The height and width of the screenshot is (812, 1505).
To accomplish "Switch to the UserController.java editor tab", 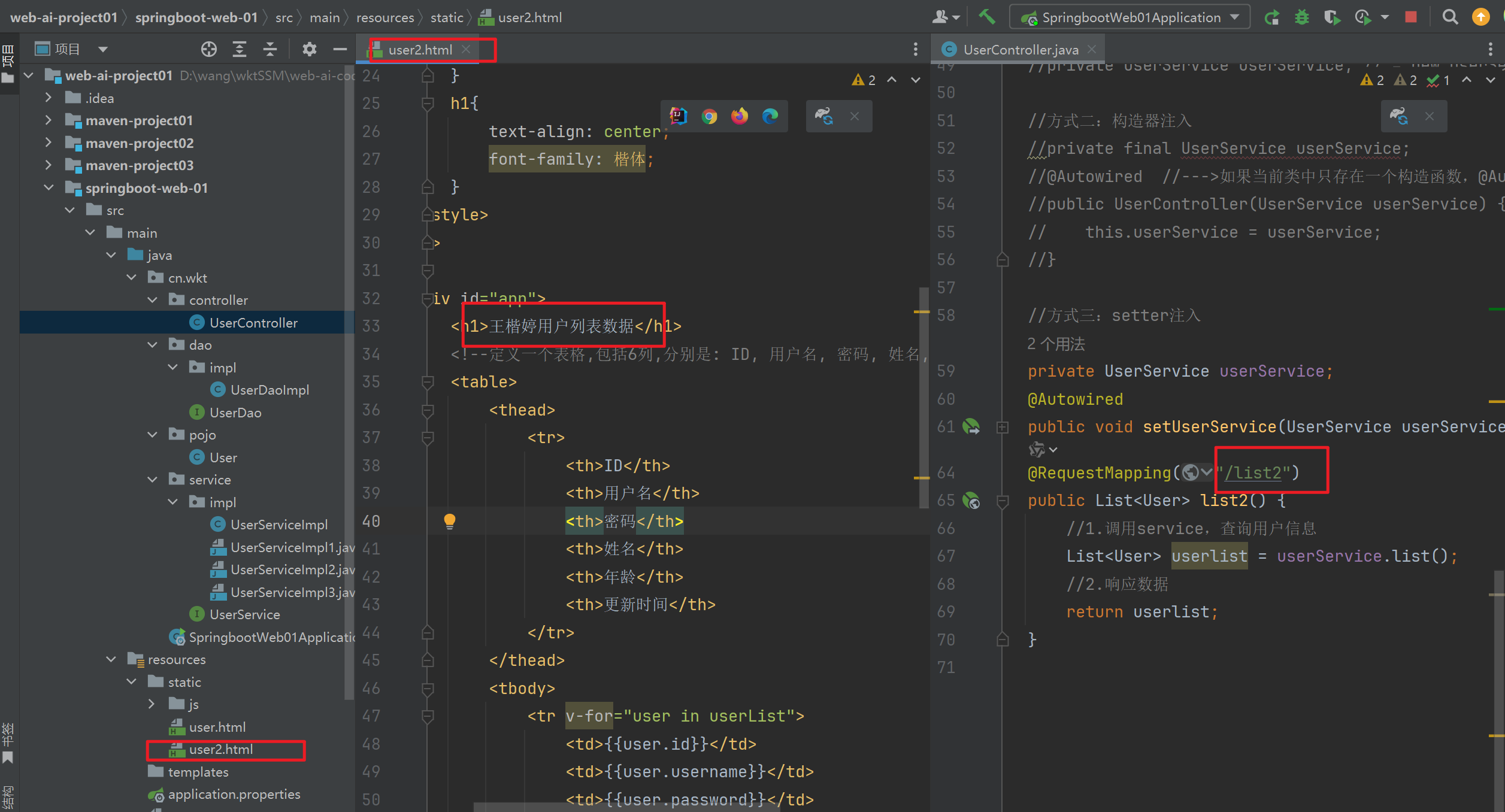I will [x=1020, y=50].
